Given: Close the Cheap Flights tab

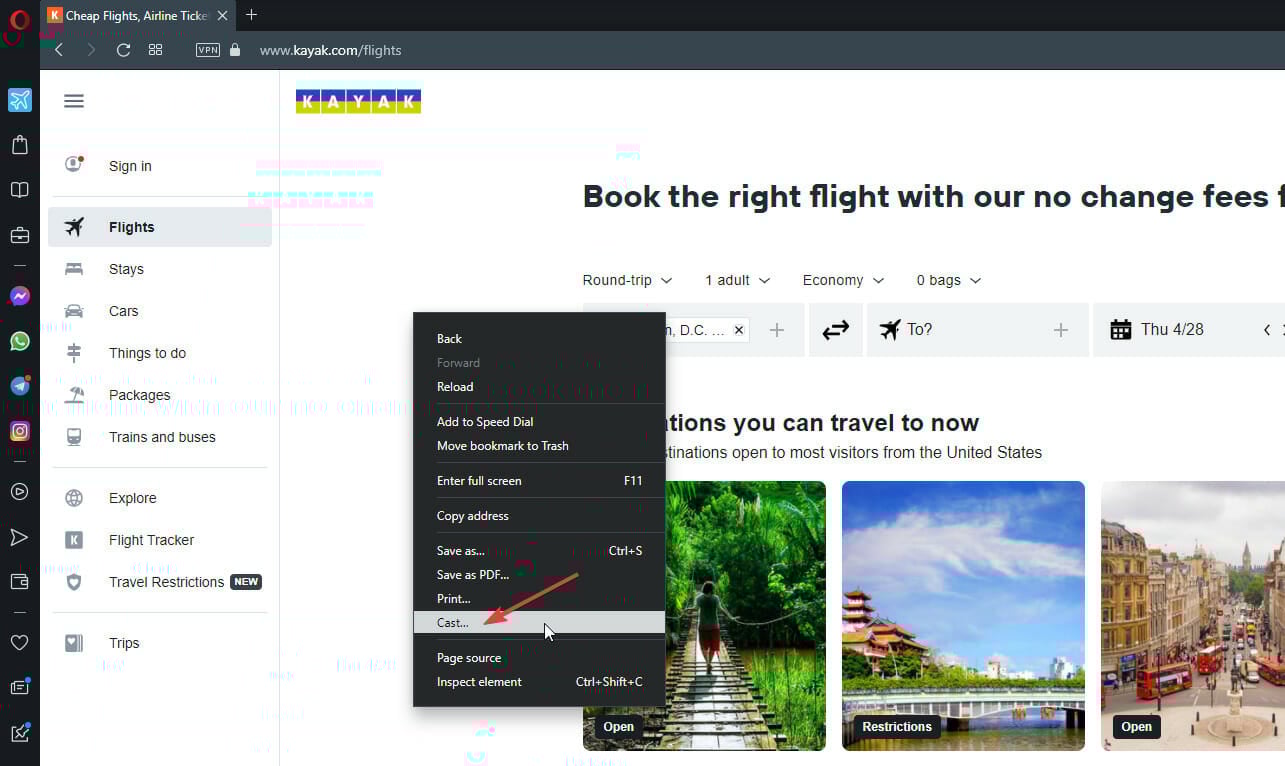Looking at the screenshot, I should pyautogui.click(x=222, y=15).
